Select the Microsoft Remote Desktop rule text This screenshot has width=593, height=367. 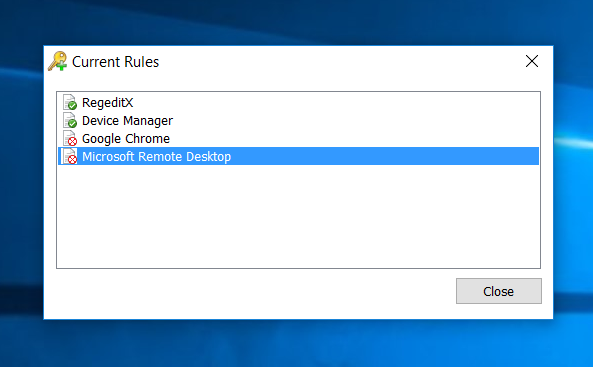pyautogui.click(x=156, y=157)
